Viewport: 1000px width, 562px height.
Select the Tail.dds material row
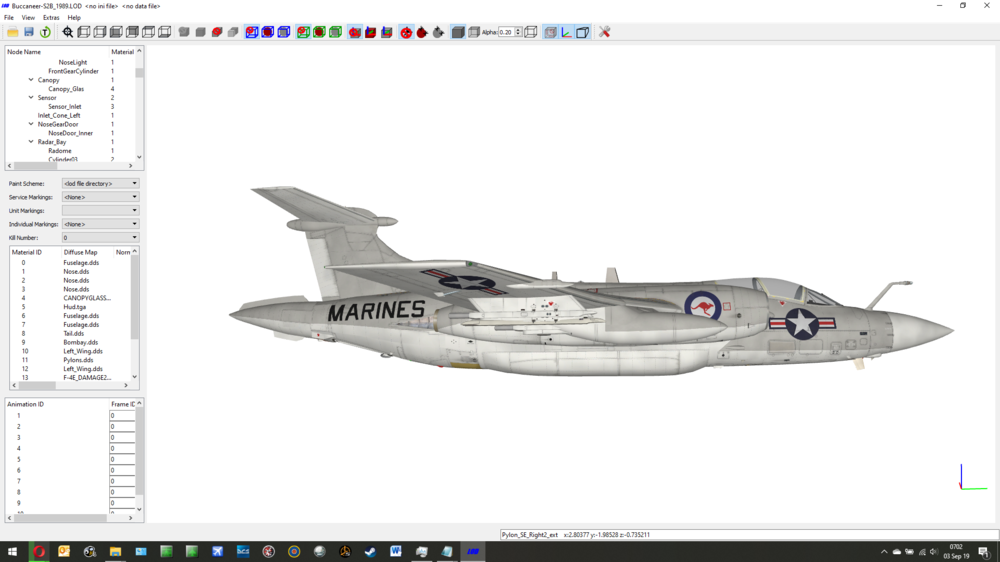[x=73, y=334]
